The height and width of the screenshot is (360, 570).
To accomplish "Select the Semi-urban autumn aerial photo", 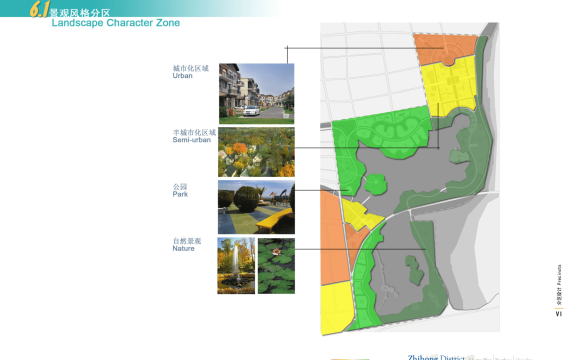I will pyautogui.click(x=256, y=152).
